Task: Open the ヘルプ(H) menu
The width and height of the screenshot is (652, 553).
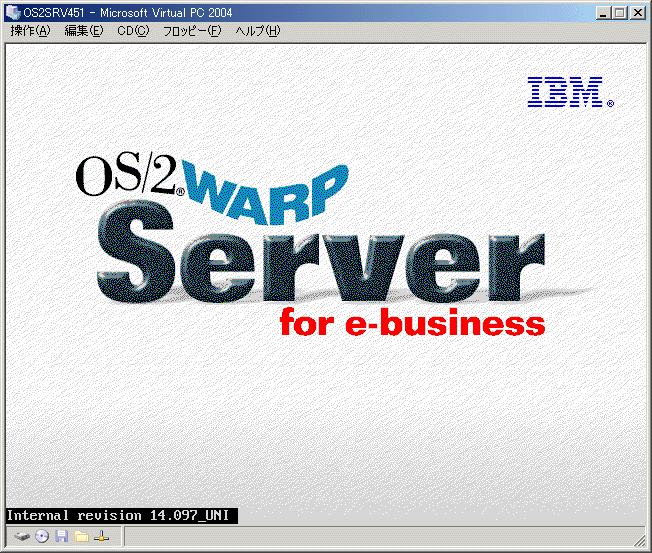Action: (x=258, y=31)
